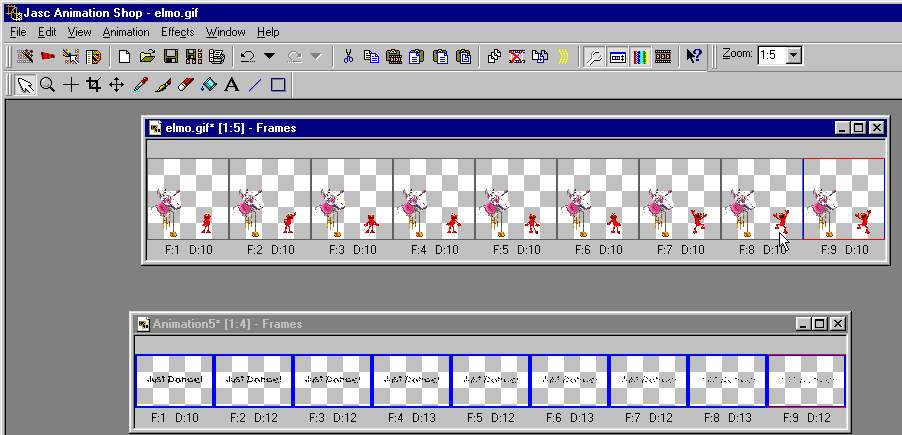Click the last clipboard paste icon before the separator
The image size is (902, 435).
point(464,56)
